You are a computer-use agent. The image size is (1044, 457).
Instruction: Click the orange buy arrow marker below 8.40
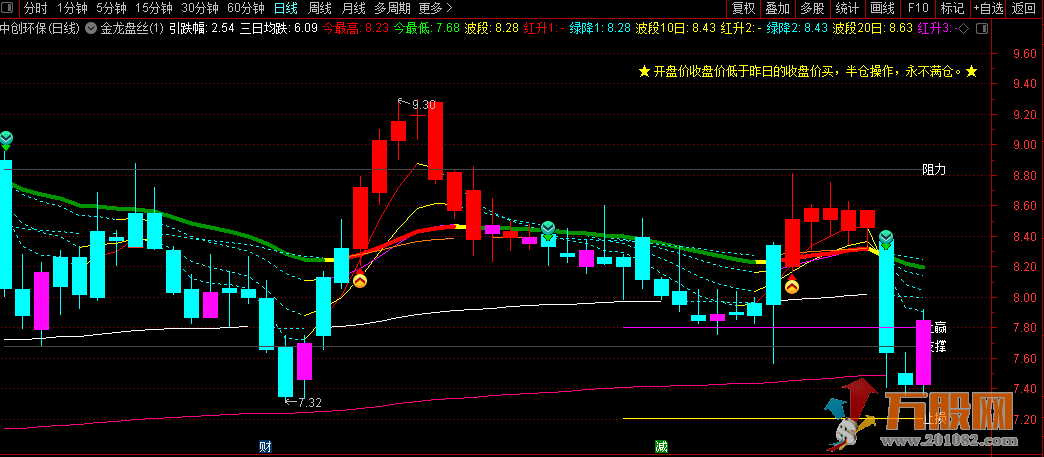coord(360,280)
